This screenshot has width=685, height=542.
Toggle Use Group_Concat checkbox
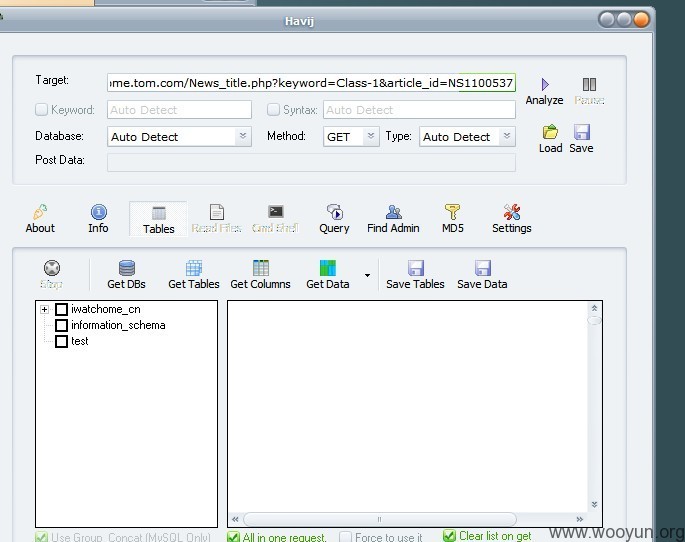pyautogui.click(x=42, y=537)
